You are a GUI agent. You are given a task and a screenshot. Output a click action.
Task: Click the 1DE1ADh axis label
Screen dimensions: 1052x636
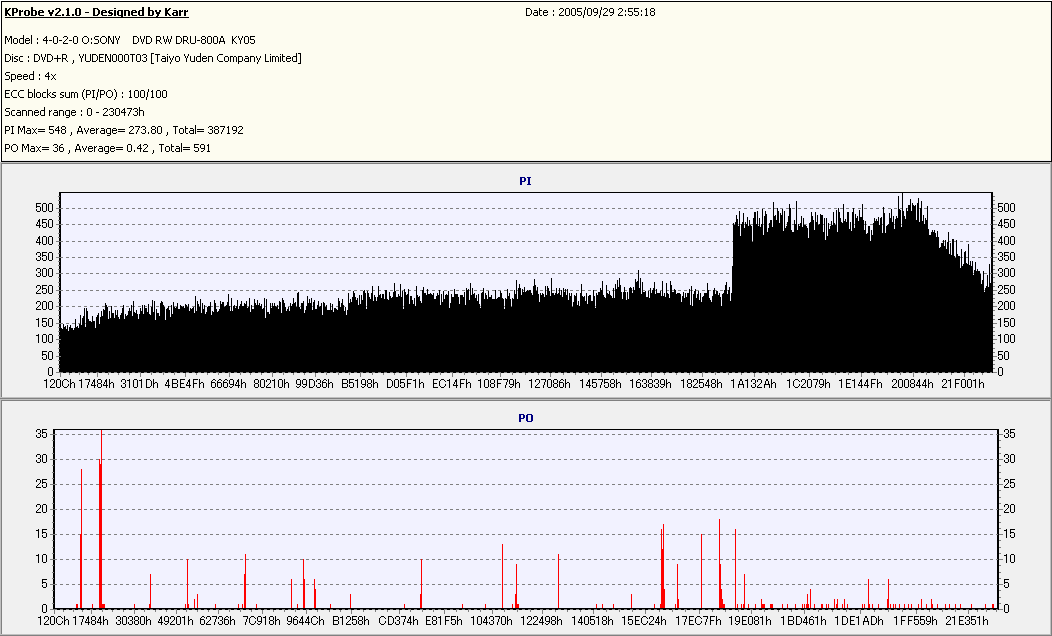coord(859,621)
